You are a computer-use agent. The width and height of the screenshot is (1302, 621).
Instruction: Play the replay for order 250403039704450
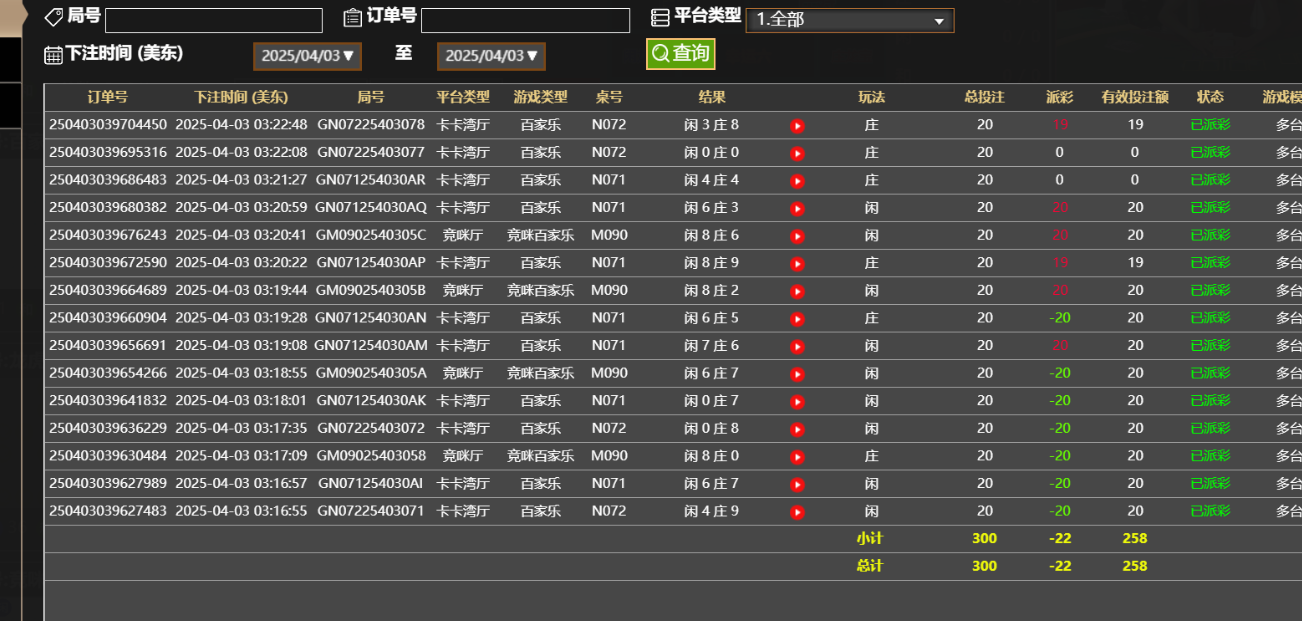(x=797, y=124)
